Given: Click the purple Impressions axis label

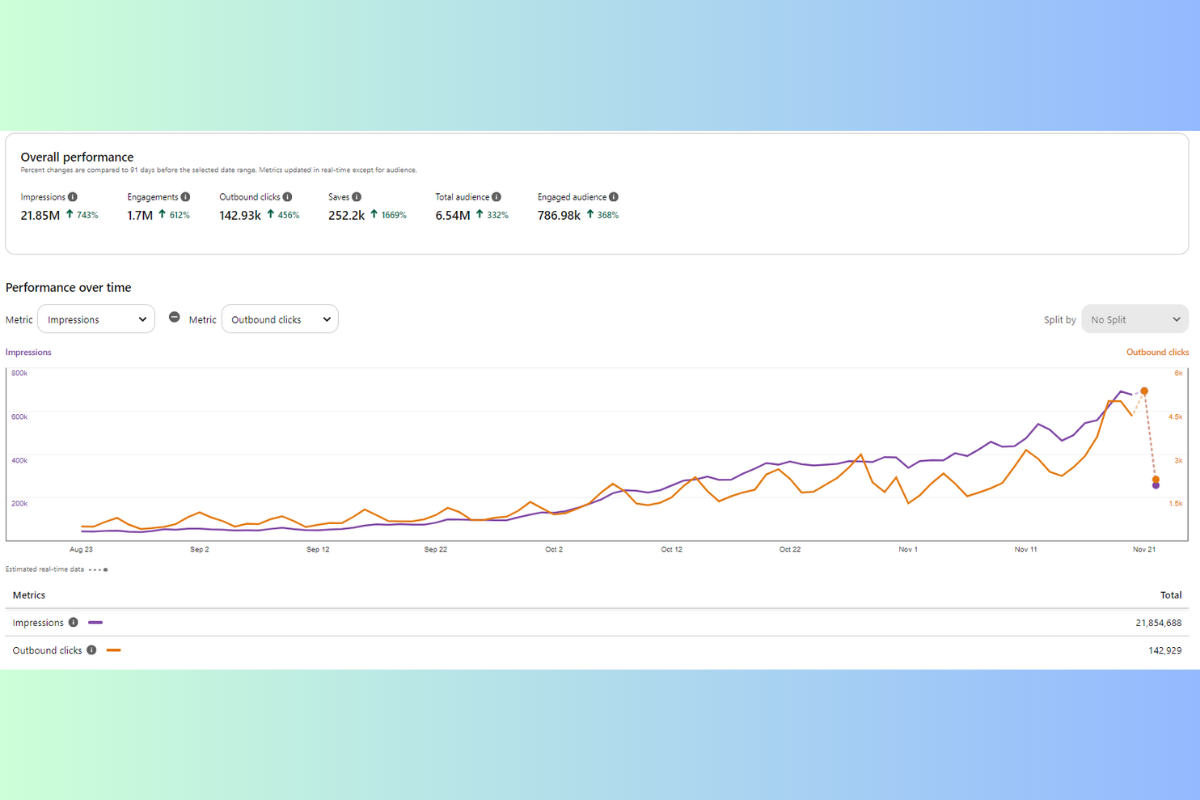Looking at the screenshot, I should 28,352.
